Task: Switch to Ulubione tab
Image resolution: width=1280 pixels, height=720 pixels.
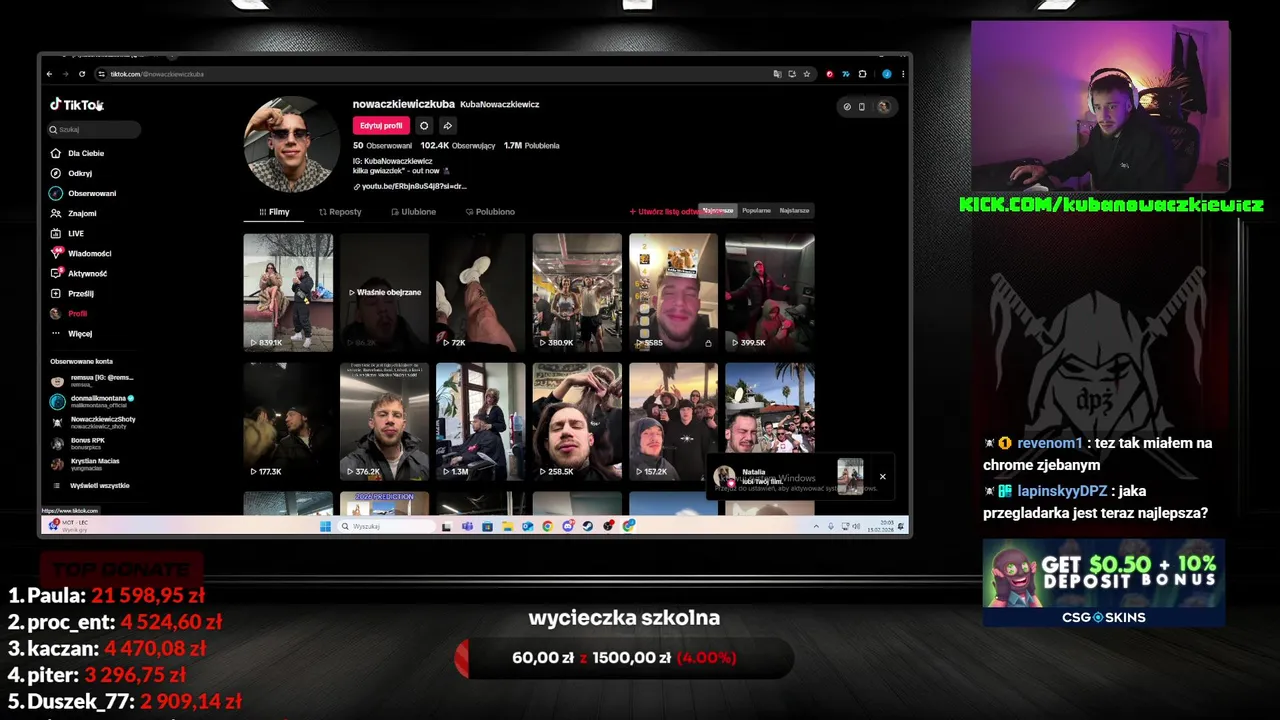Action: coord(413,212)
